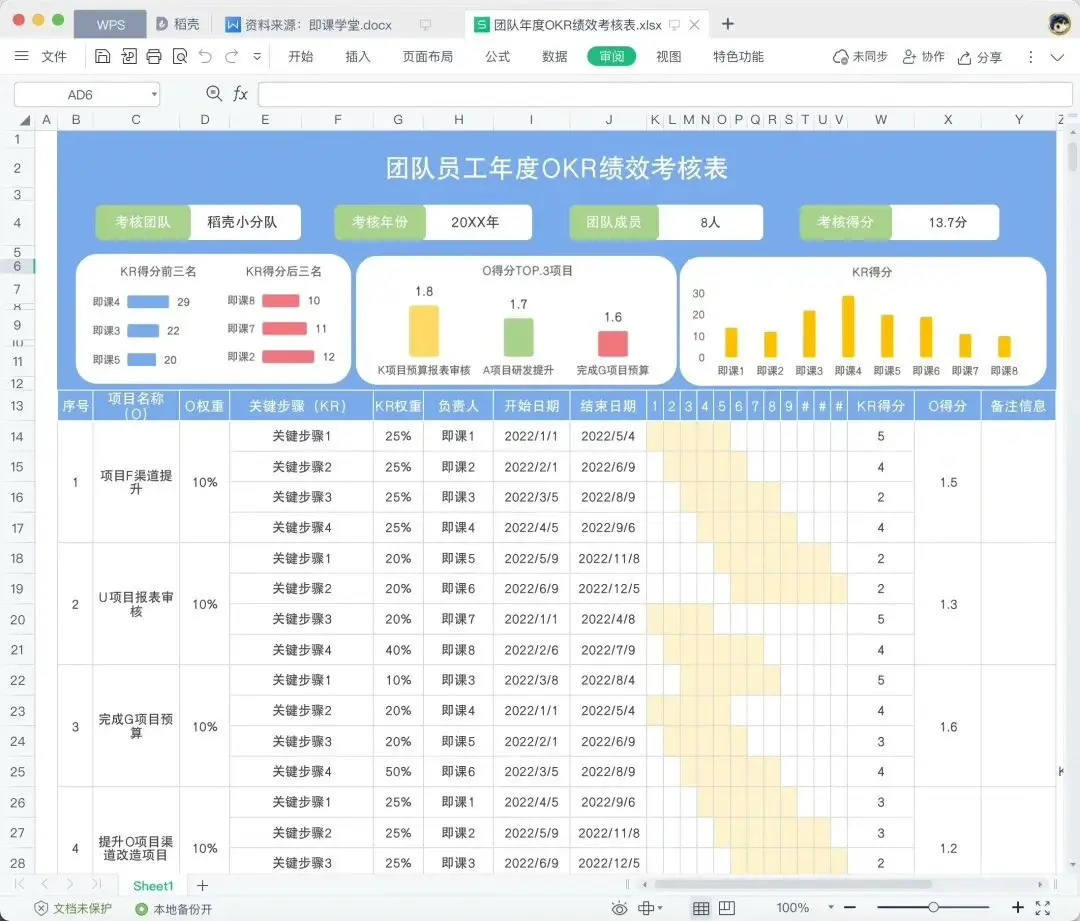This screenshot has height=921, width=1080.
Task: Open the name box dropdown arrow
Action: (x=154, y=94)
